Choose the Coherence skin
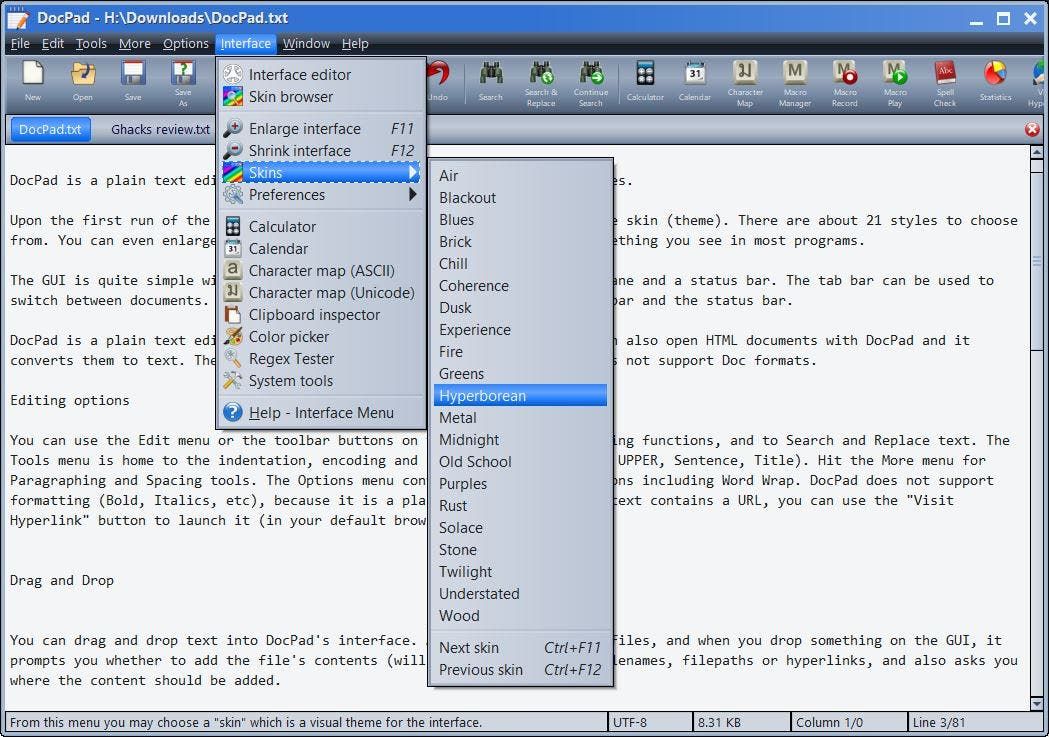1049x737 pixels. pyautogui.click(x=520, y=286)
